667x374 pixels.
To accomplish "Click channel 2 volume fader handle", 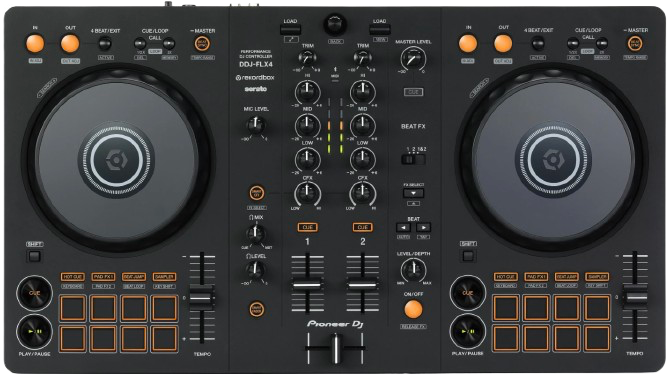I will tap(362, 284).
